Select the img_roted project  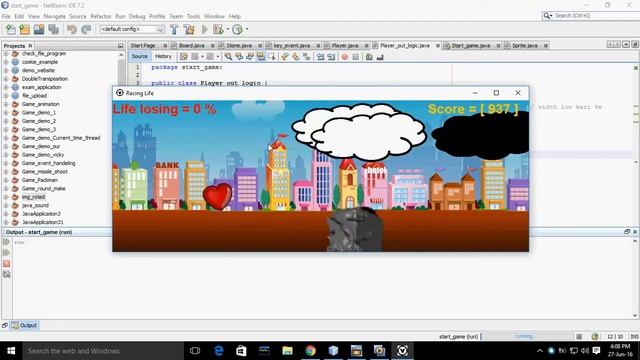click(x=33, y=197)
